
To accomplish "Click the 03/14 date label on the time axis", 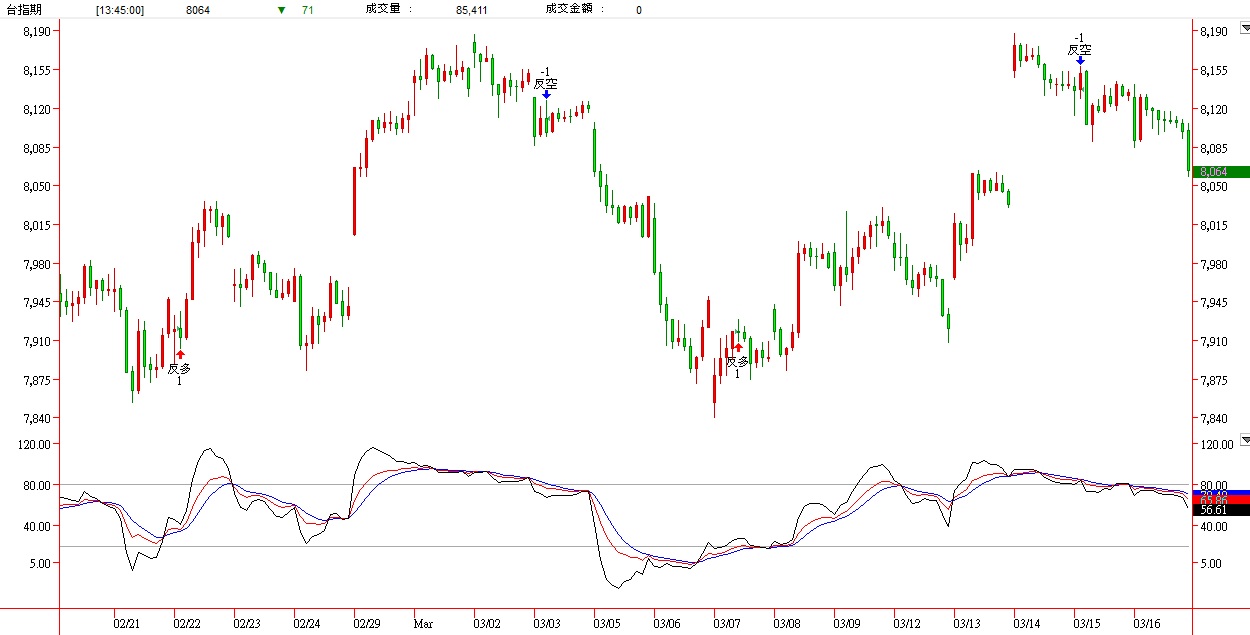I will pyautogui.click(x=1027, y=624).
